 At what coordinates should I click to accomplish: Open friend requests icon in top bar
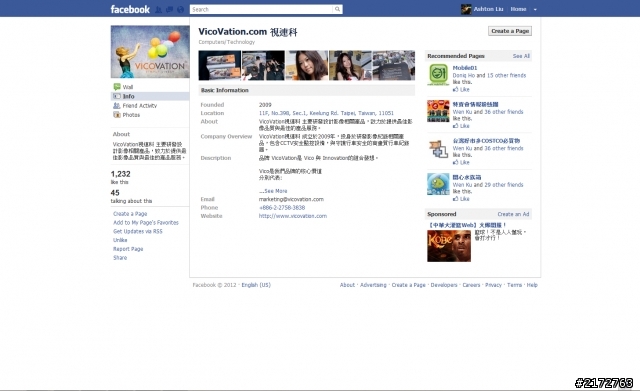point(158,9)
